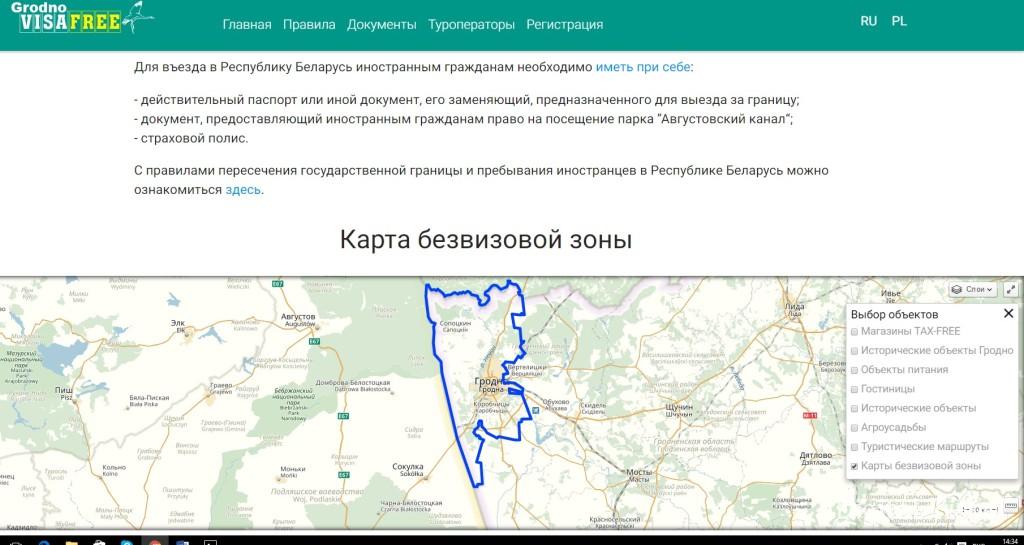Enable the Магазины TAX-FREE checkbox

point(854,332)
